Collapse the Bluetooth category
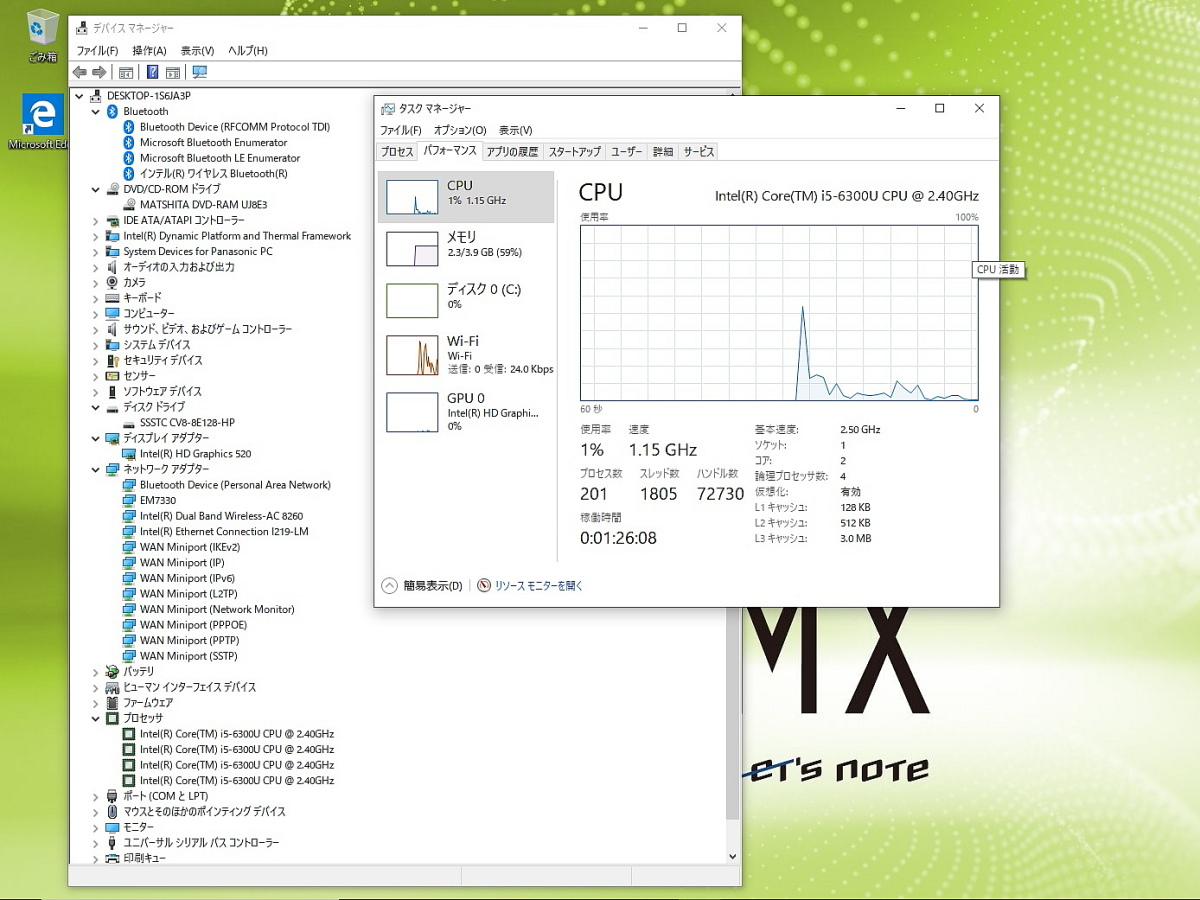 click(x=96, y=112)
